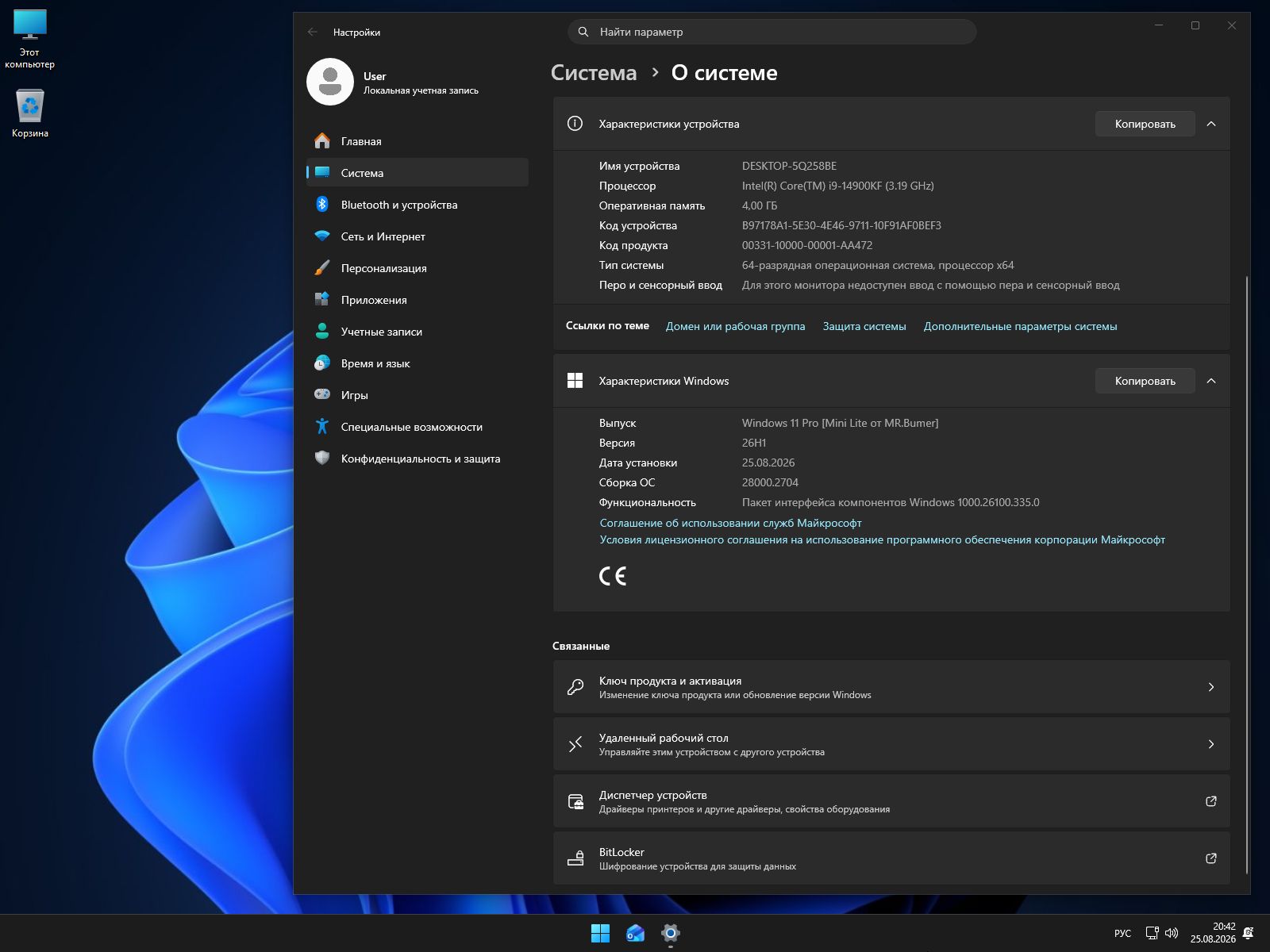
Task: Open Microsoft software license terms link
Action: 882,539
